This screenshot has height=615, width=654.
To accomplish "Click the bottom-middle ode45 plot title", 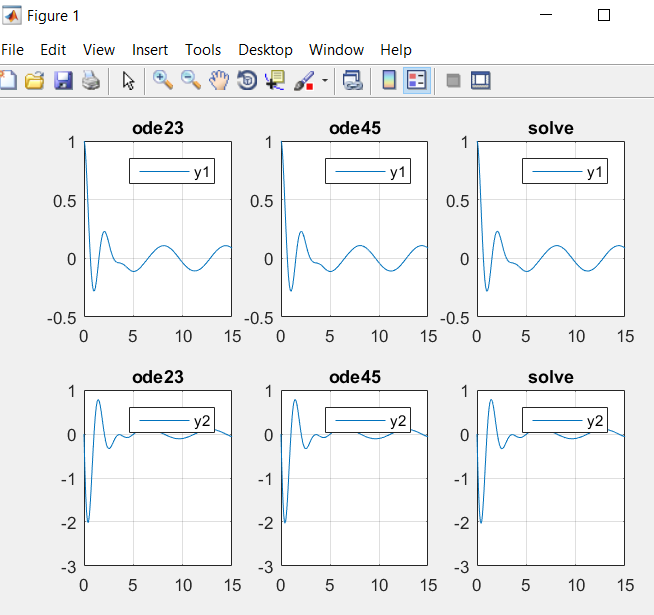I will (x=355, y=377).
